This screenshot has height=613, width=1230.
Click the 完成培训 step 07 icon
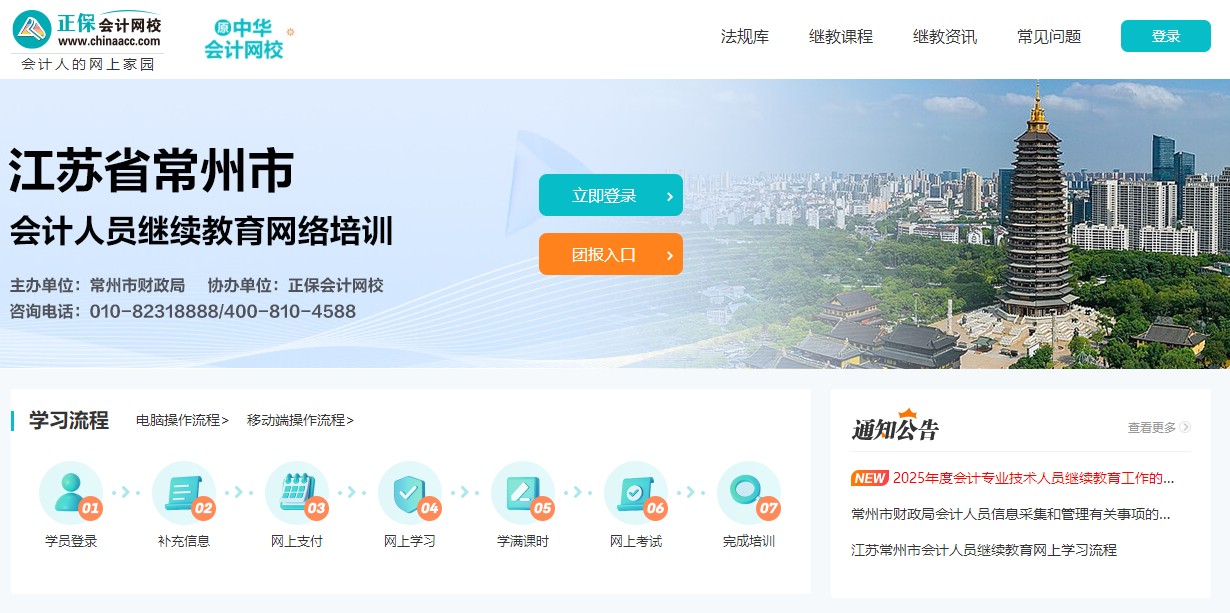pyautogui.click(x=749, y=492)
